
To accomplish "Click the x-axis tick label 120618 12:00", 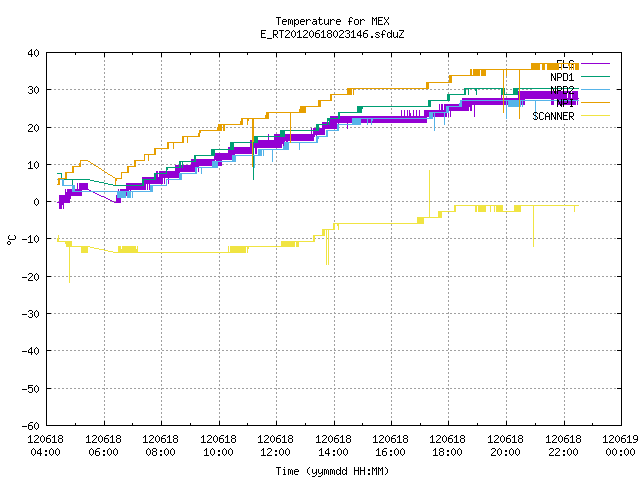I will [x=276, y=446].
